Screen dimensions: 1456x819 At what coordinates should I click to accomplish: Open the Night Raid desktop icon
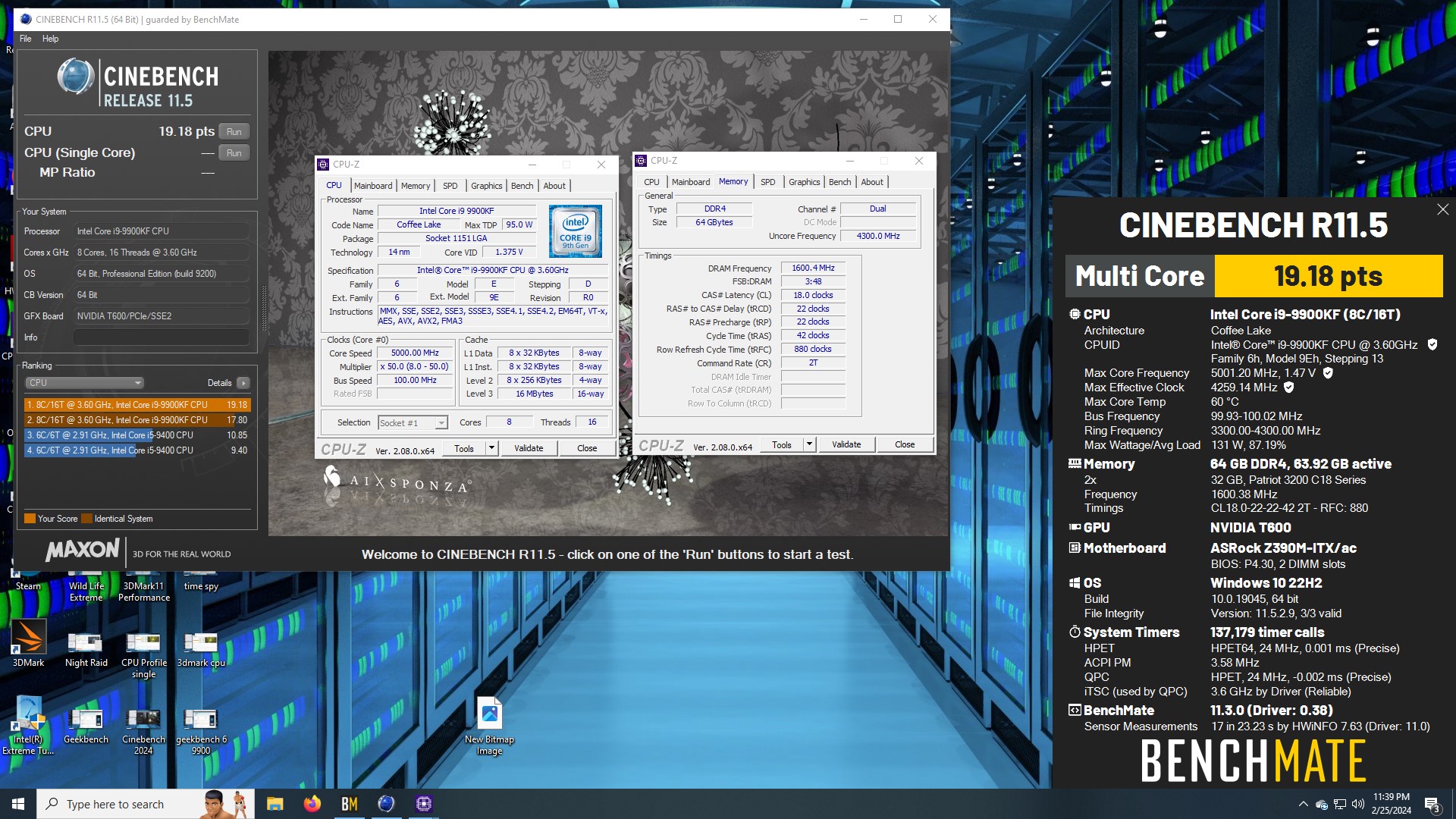click(86, 649)
